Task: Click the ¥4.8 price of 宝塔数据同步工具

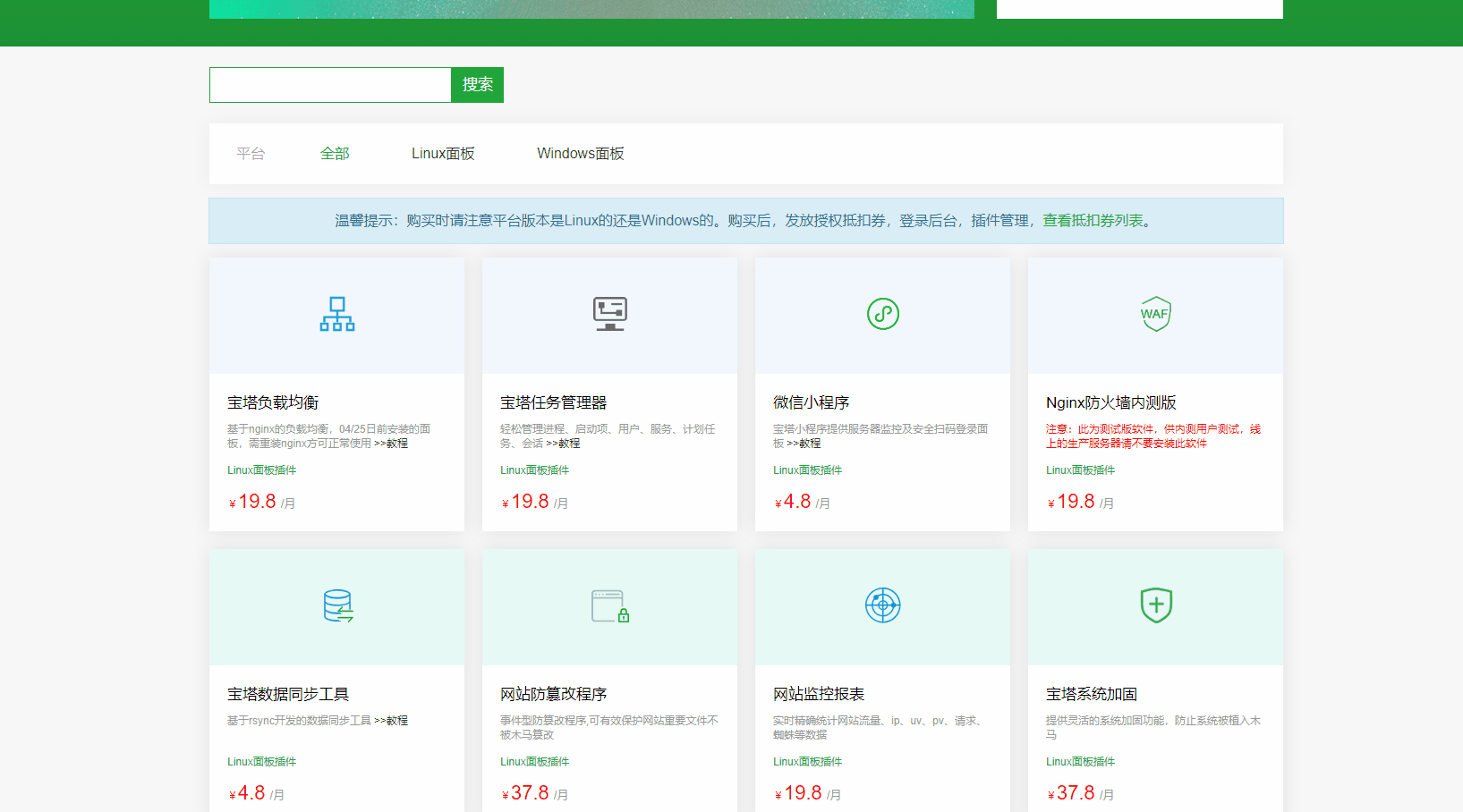Action: click(x=247, y=793)
